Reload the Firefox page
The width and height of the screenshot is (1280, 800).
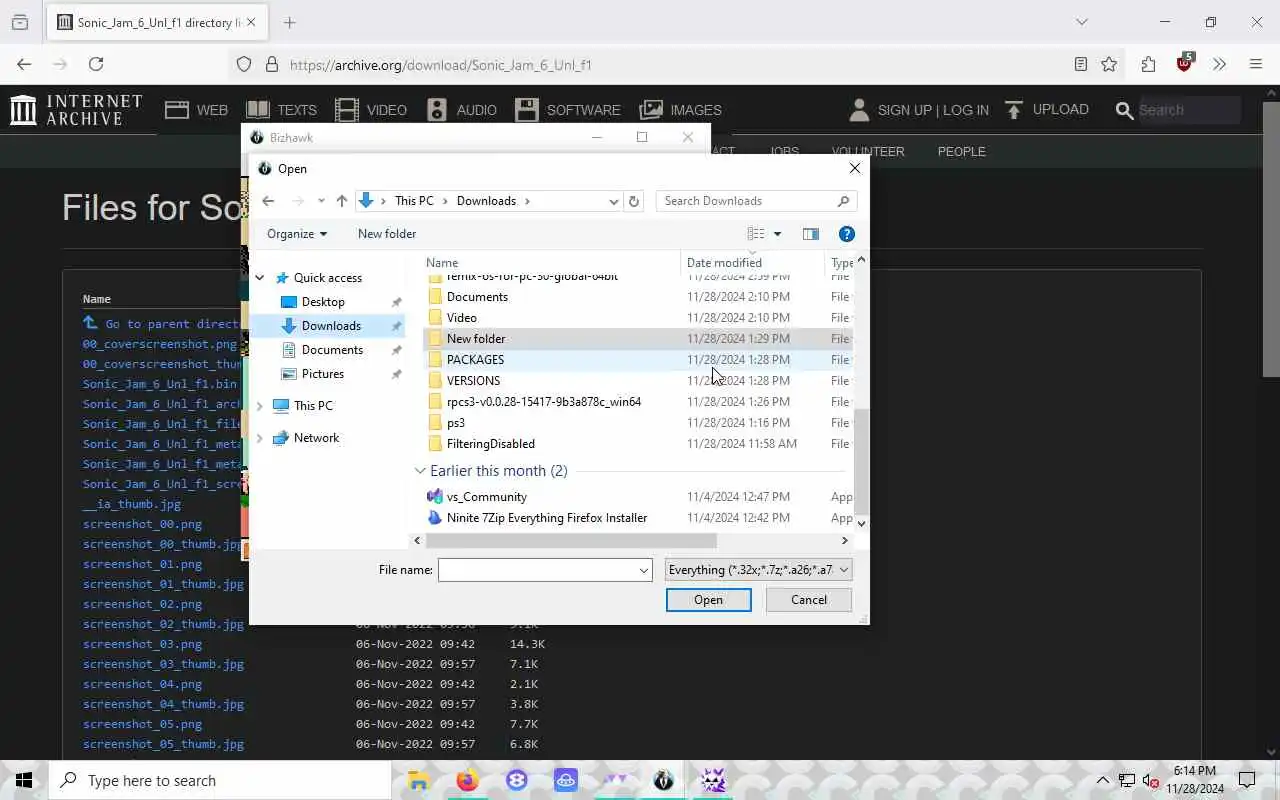pyautogui.click(x=96, y=64)
